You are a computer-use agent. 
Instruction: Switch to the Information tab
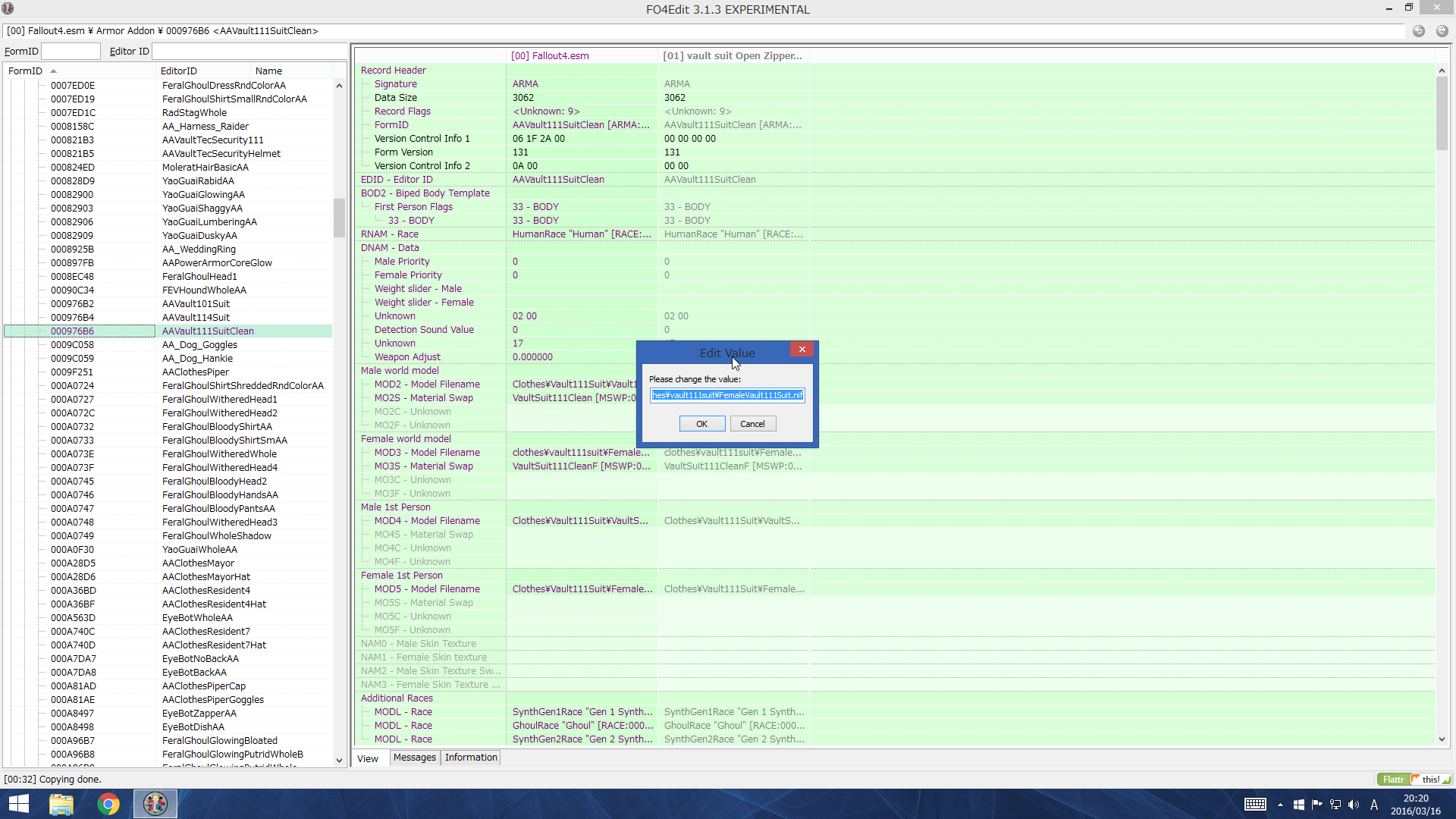pyautogui.click(x=471, y=758)
